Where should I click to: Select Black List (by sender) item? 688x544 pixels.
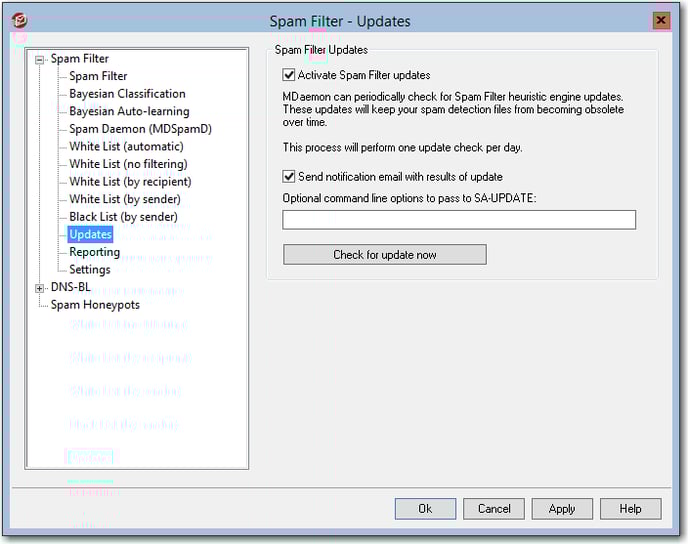[x=123, y=217]
